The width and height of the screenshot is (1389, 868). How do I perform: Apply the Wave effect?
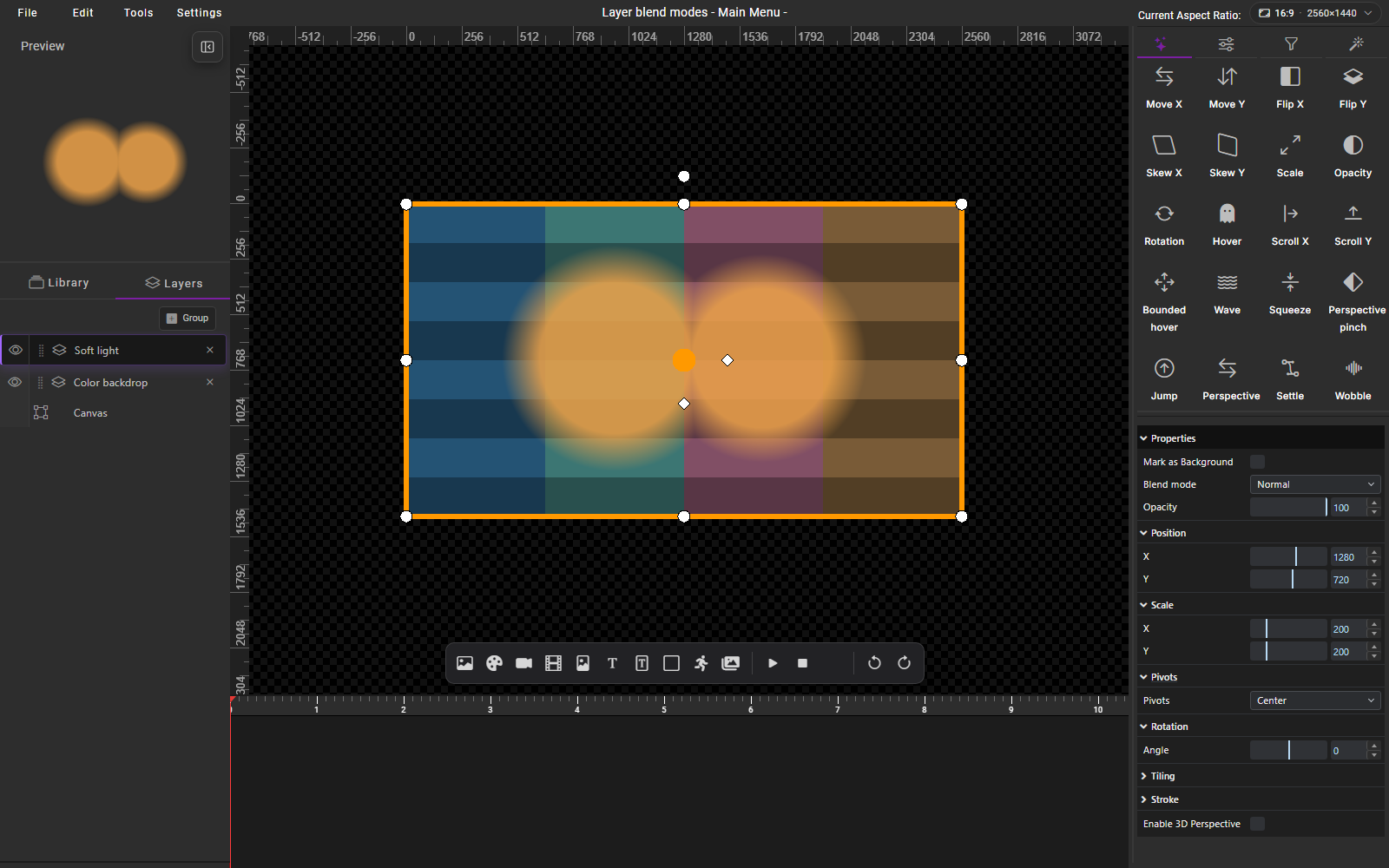tap(1227, 293)
